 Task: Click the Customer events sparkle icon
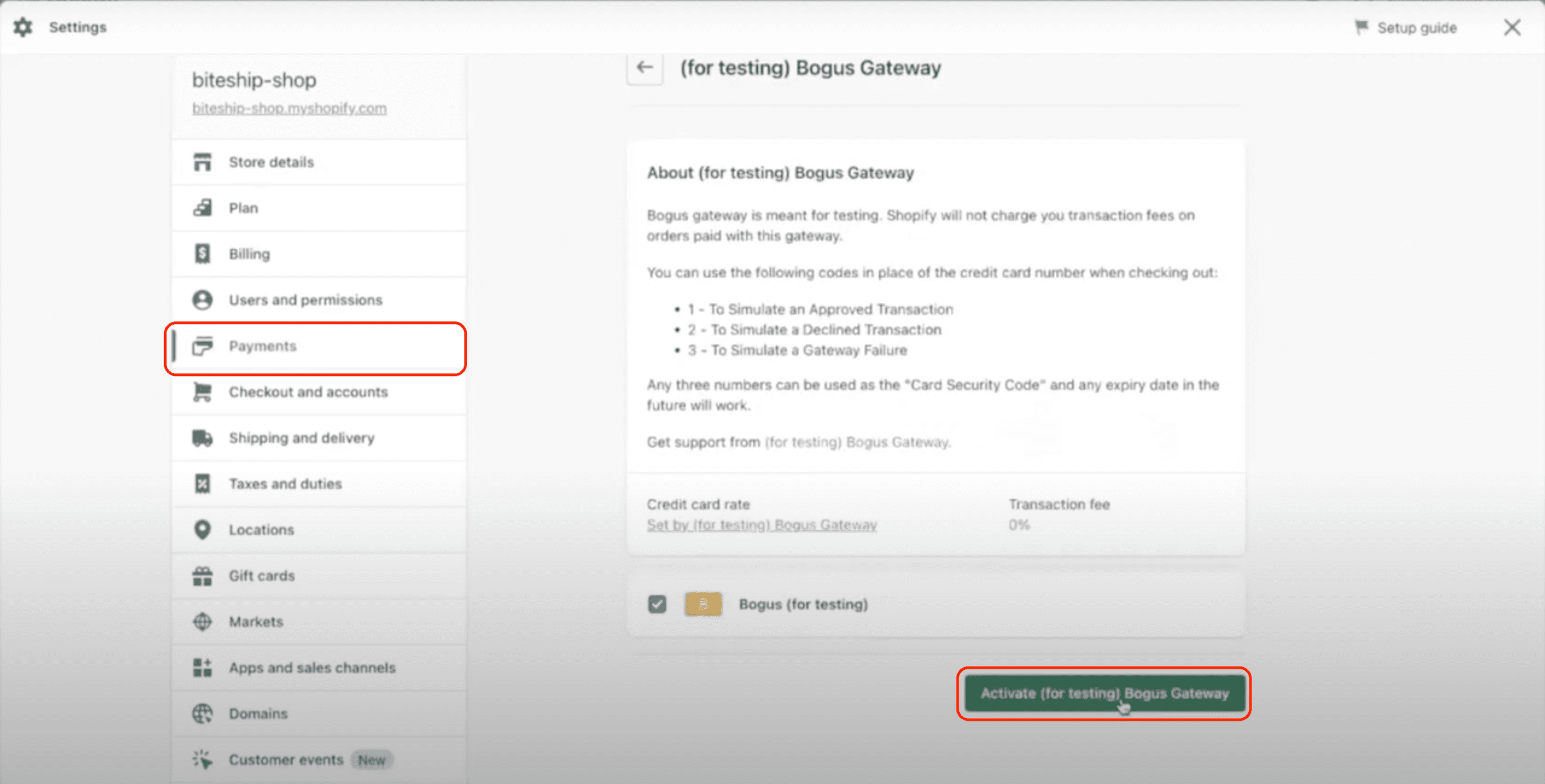[202, 759]
